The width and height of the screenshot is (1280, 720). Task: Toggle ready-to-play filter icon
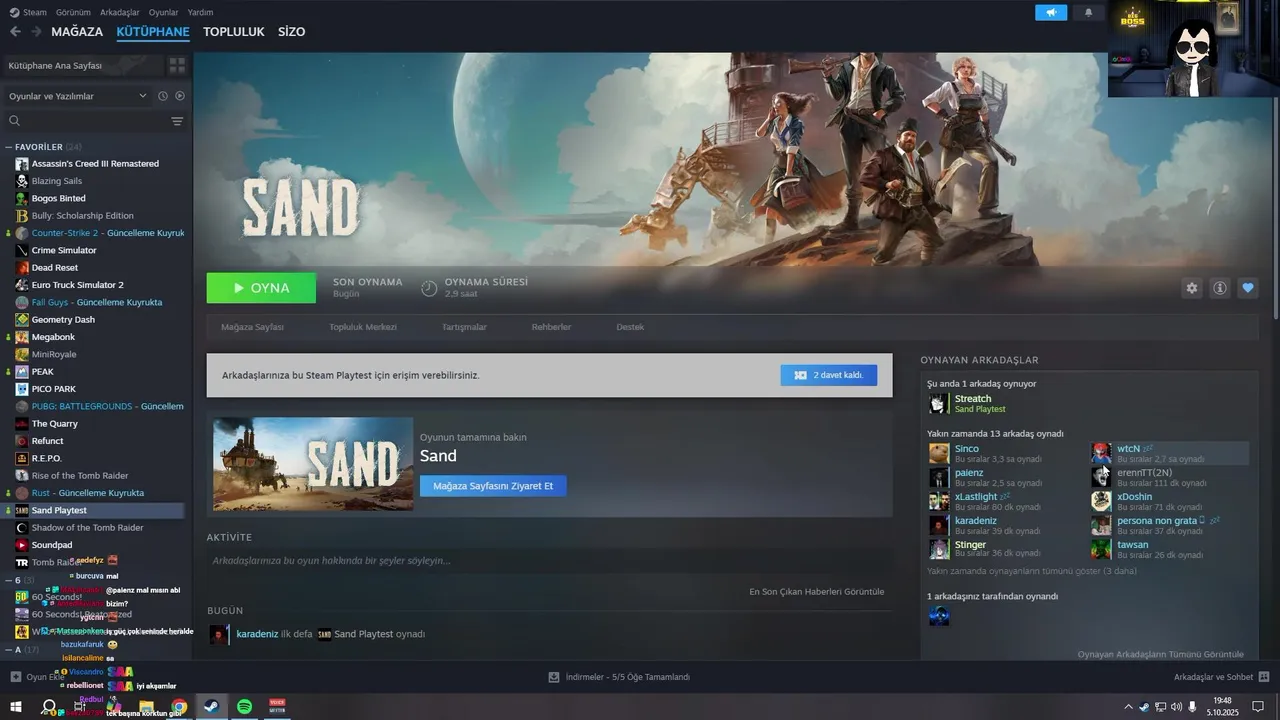[180, 96]
